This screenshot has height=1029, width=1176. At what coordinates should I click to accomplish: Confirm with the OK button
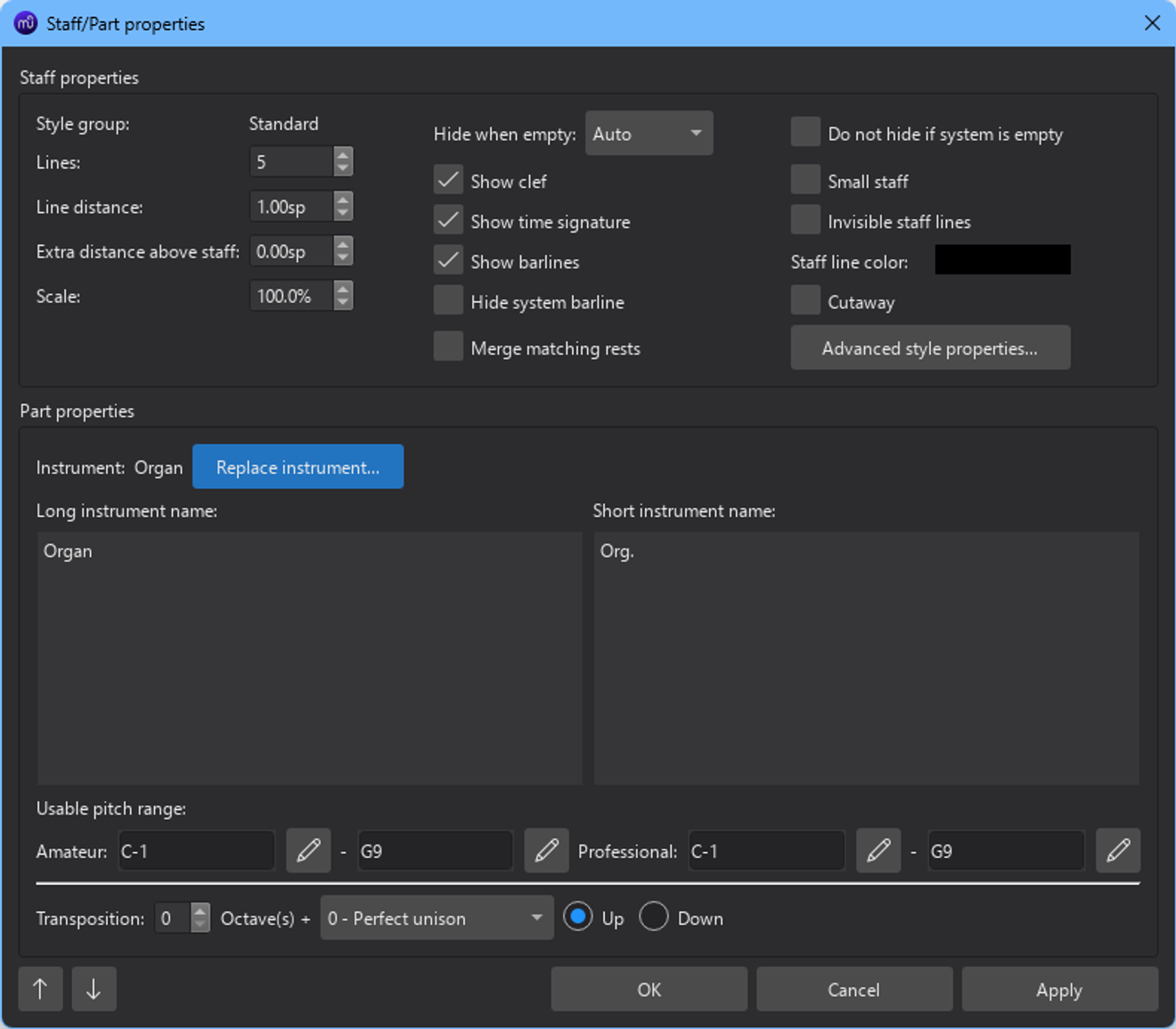click(649, 989)
